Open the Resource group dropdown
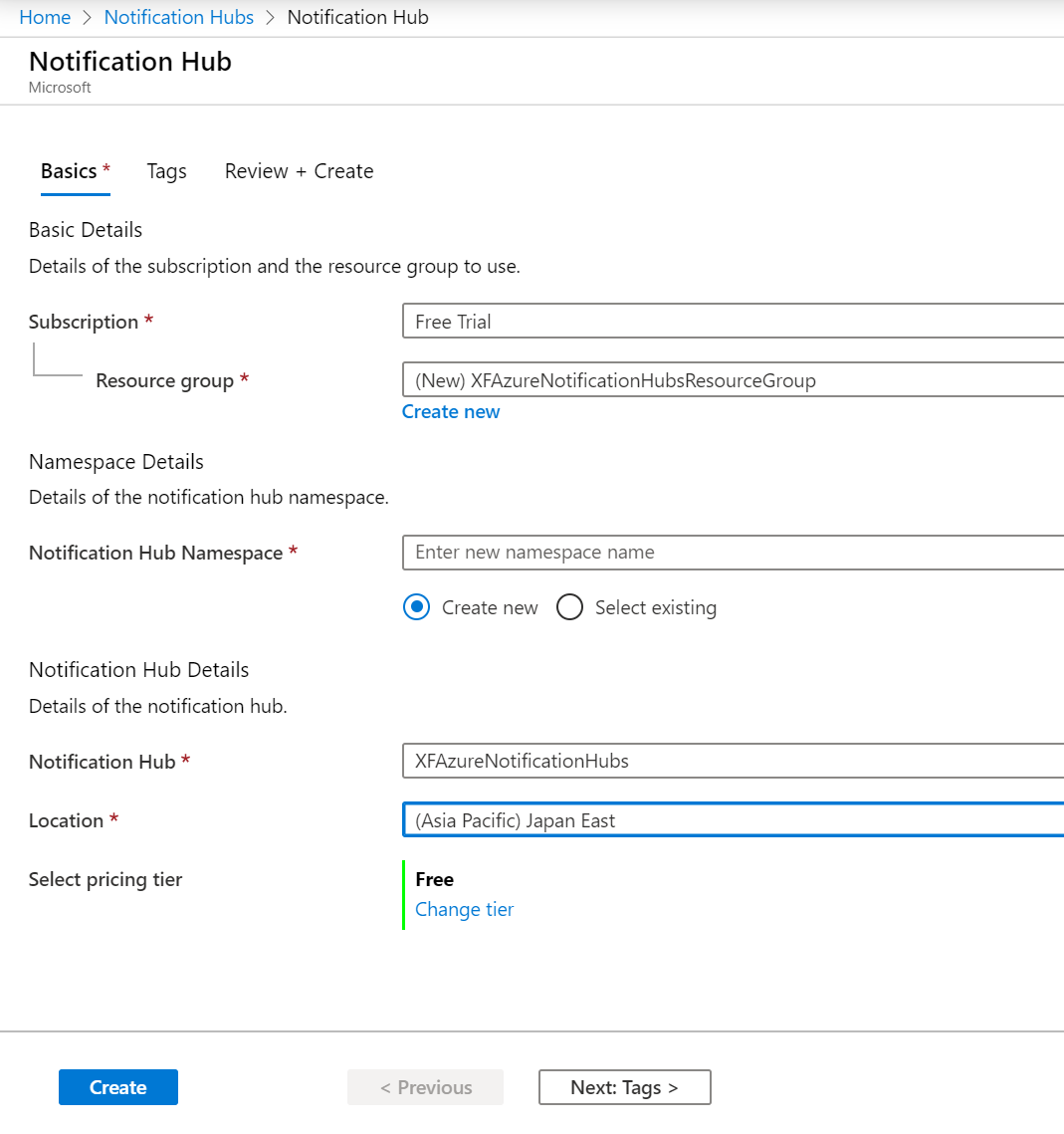 [733, 379]
